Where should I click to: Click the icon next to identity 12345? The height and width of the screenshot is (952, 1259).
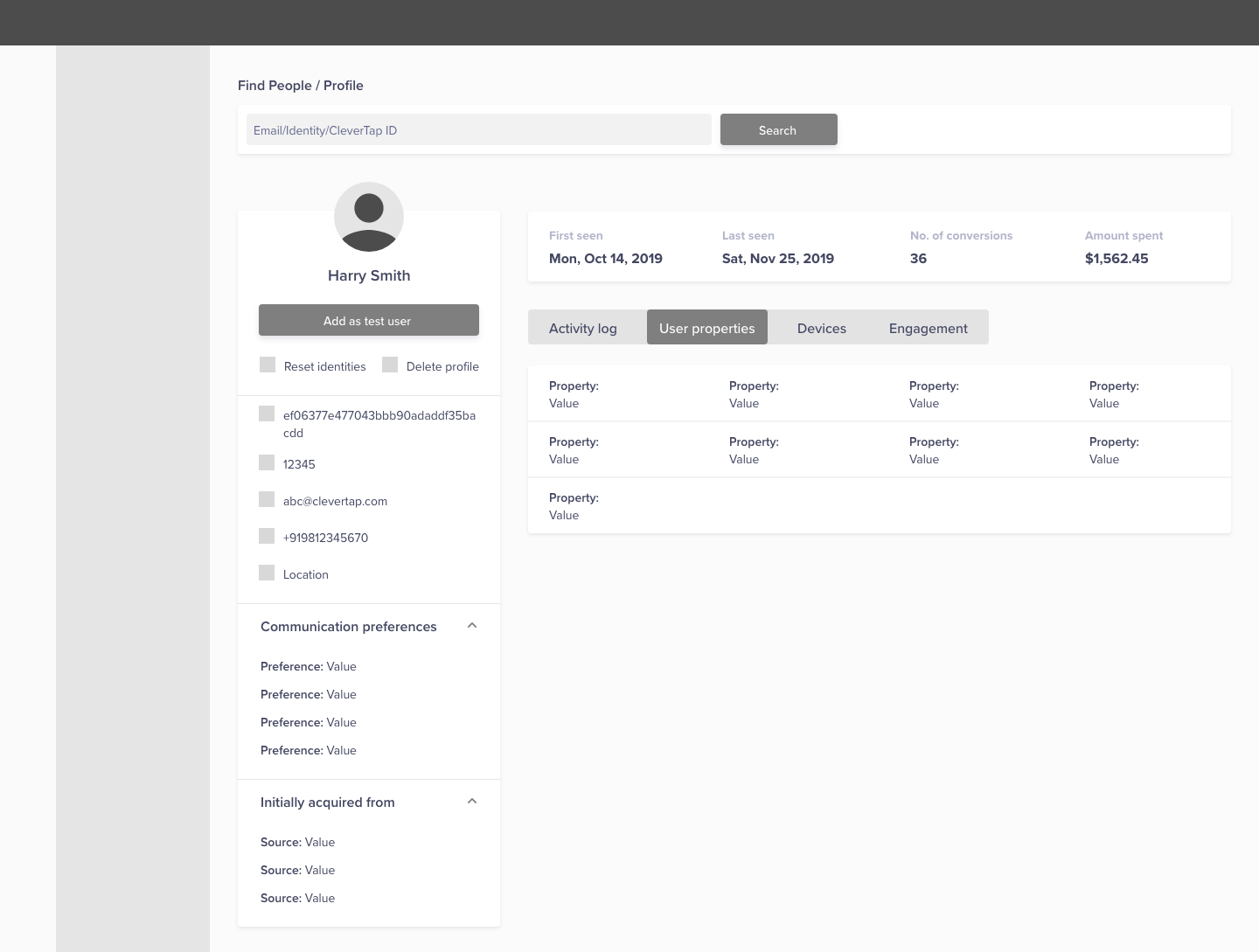click(x=267, y=462)
